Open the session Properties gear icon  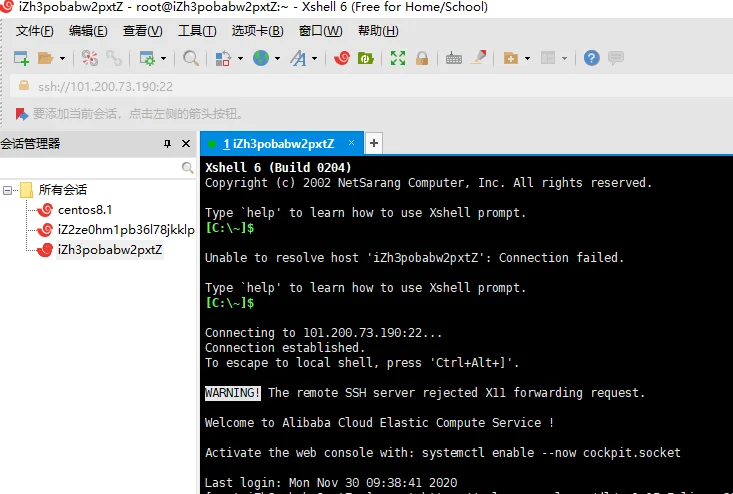tap(147, 58)
